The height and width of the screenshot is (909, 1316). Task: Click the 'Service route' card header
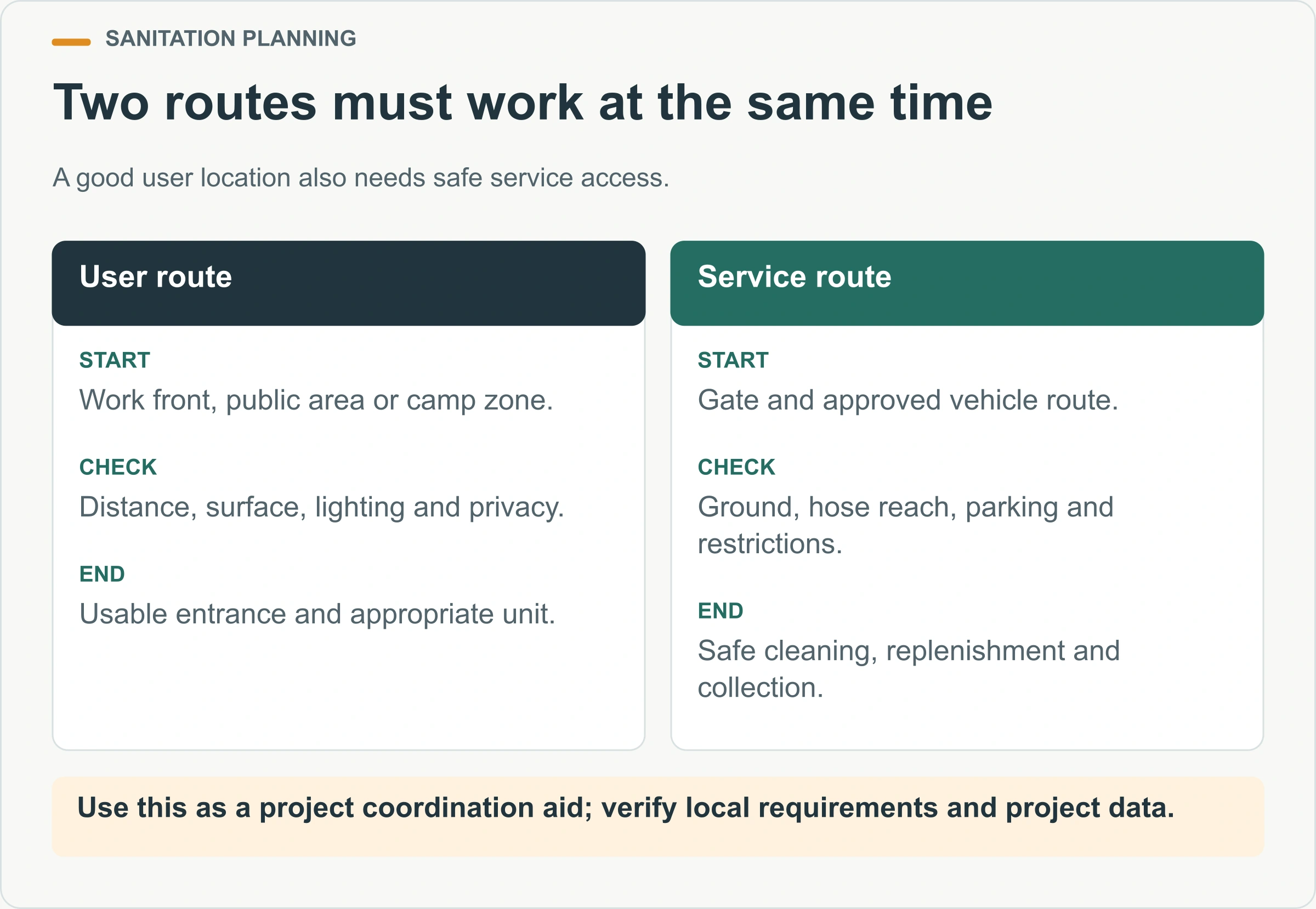967,283
